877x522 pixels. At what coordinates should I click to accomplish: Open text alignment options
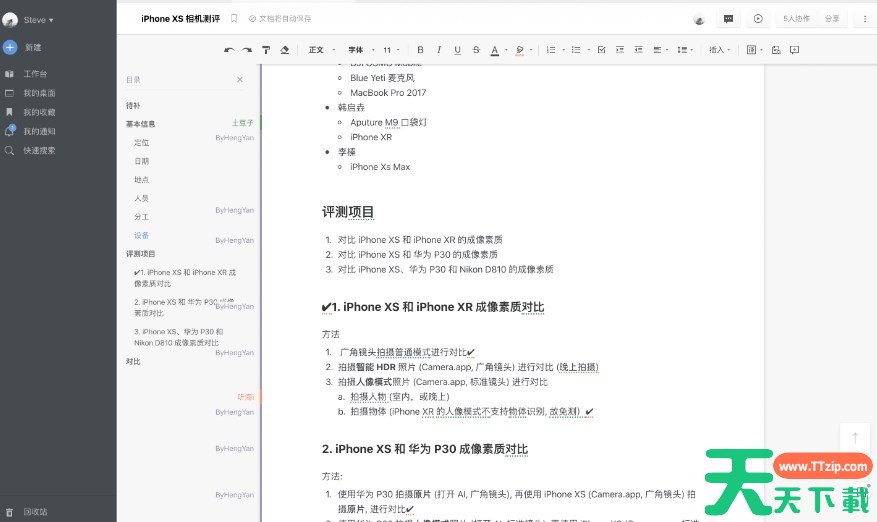coord(661,50)
